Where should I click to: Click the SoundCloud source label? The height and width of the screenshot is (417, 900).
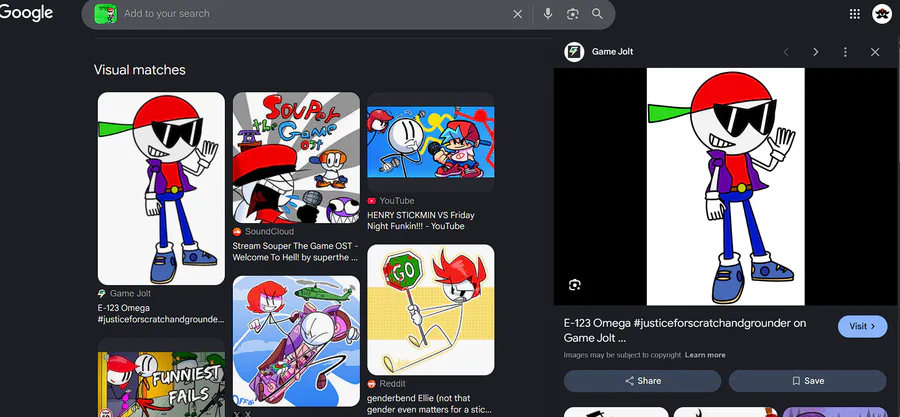click(x=269, y=232)
